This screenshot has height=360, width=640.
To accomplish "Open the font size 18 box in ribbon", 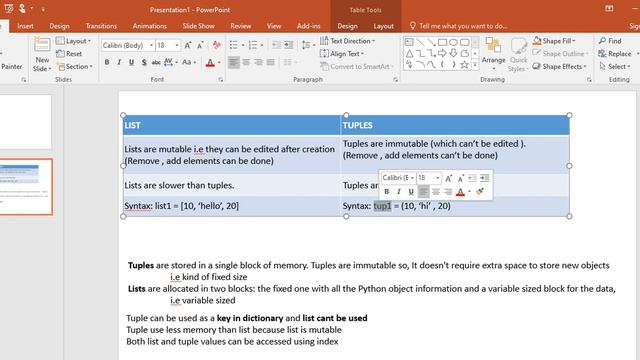I will pyautogui.click(x=168, y=45).
